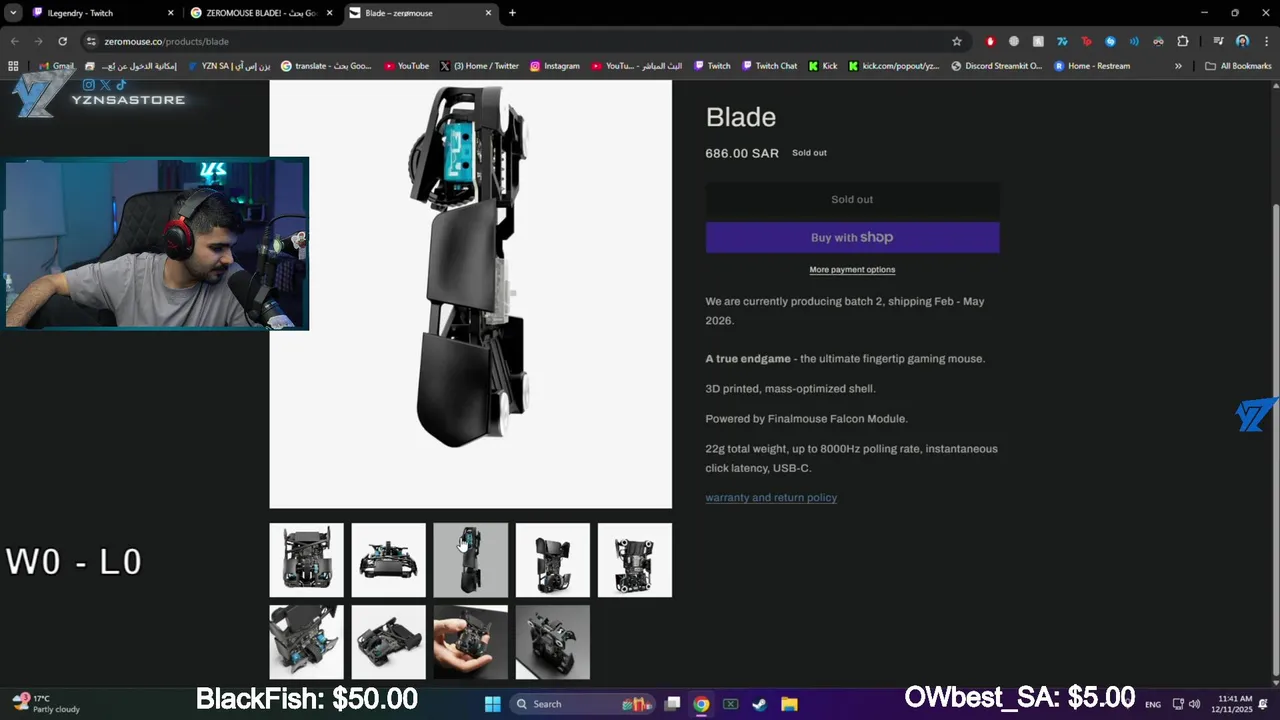Open the Windows Start menu

coord(492,704)
